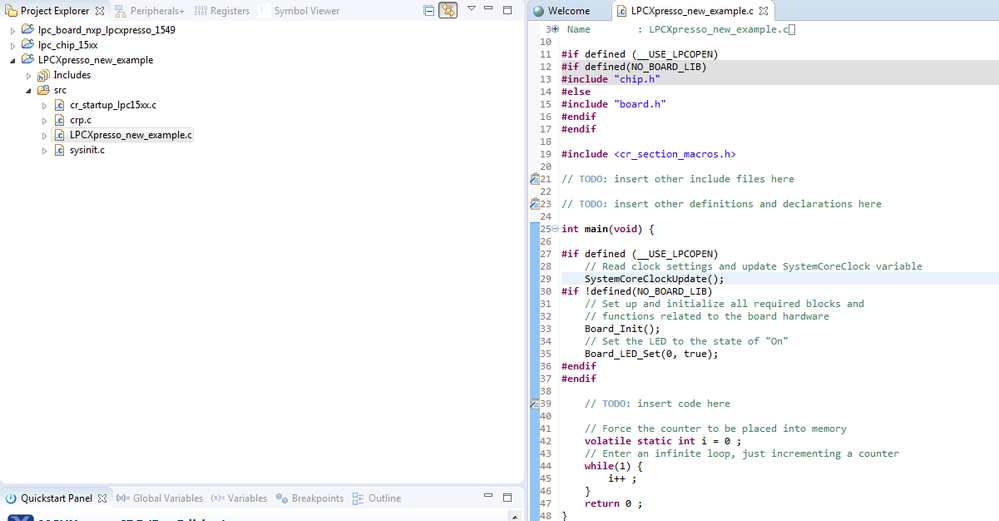Minimize the Quickstart panel
Viewport: 999px width, 521px height.
coord(489,496)
